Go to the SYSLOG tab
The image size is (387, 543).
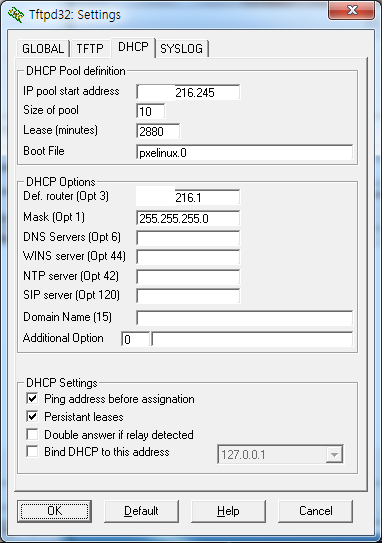181,48
